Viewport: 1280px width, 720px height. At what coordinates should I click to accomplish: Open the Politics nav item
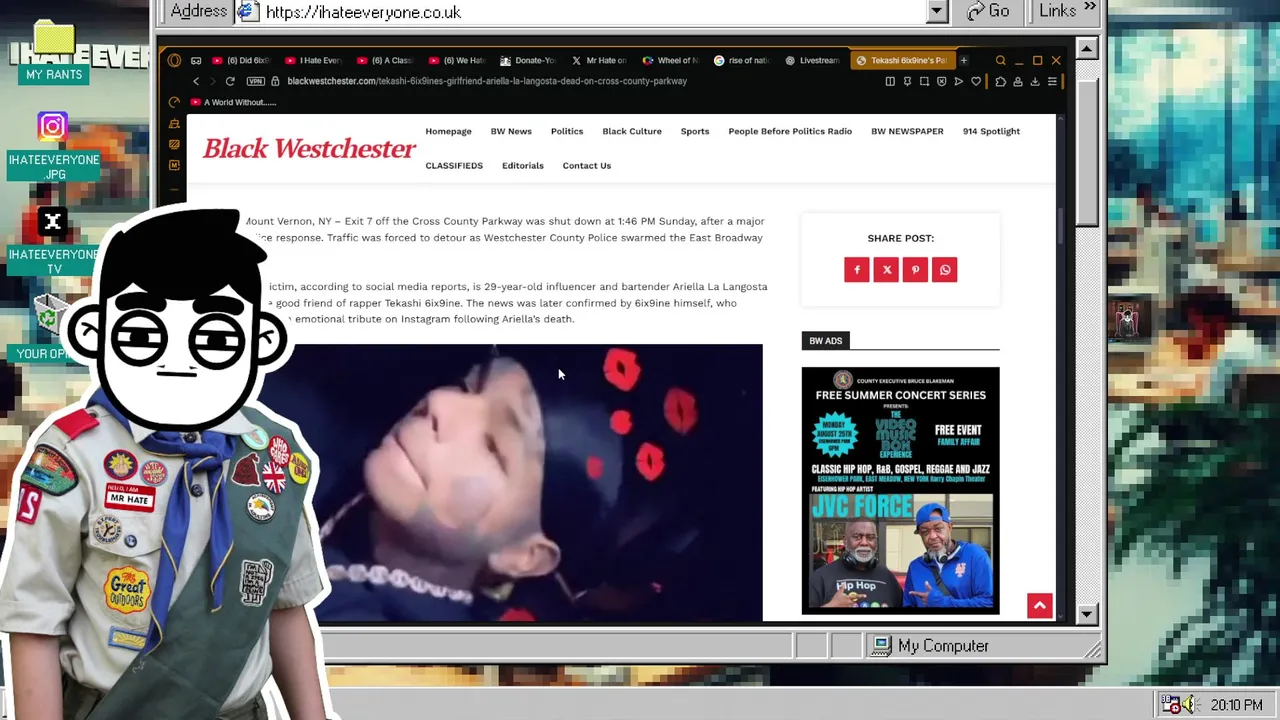pyautogui.click(x=567, y=131)
